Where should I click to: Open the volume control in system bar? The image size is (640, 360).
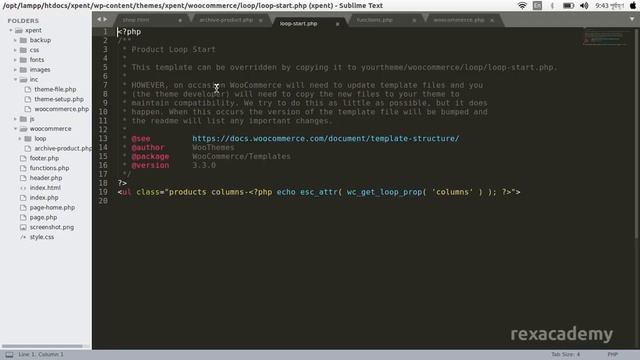pos(584,6)
